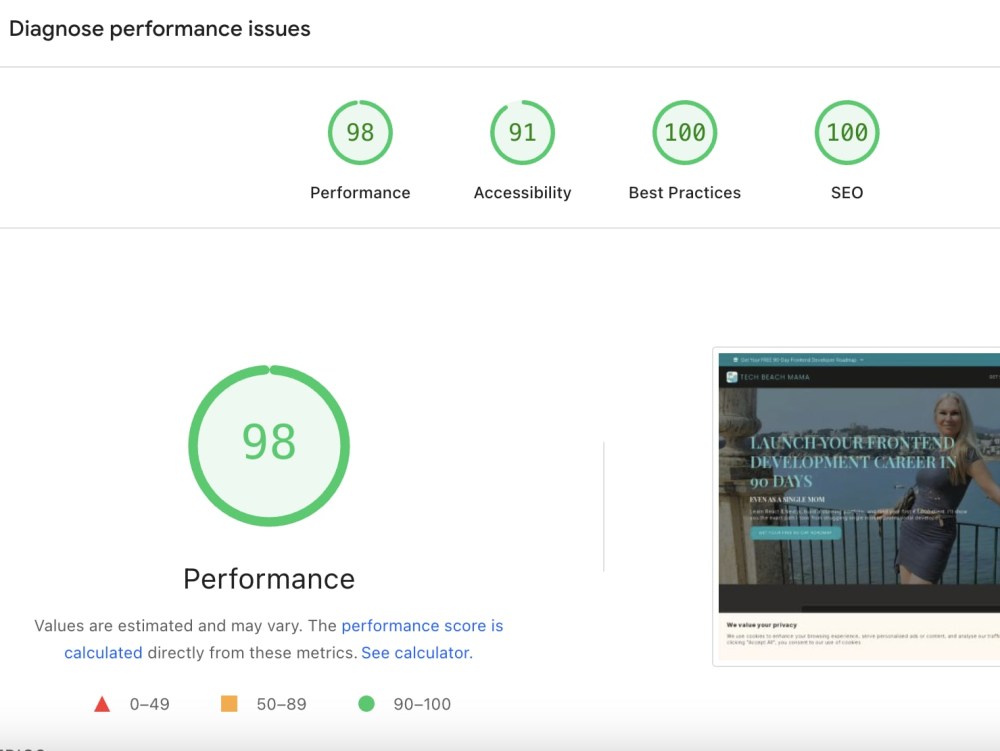Jump to the Best Practices category label
1000x751 pixels.
pyautogui.click(x=685, y=193)
